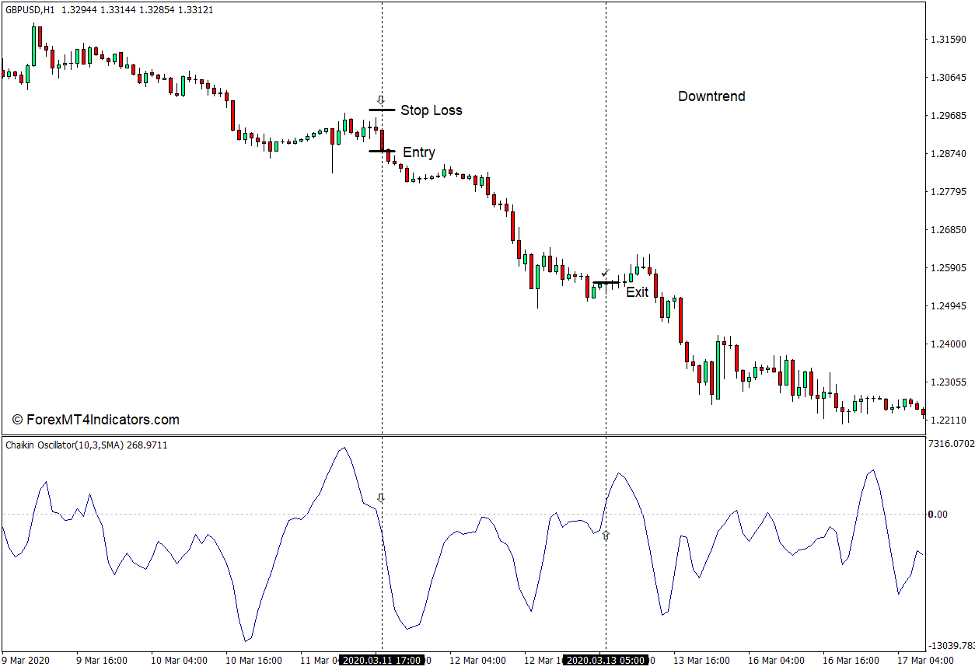Click the up arrow on the Chaikin Oscillator exit signal
Screen dimensions: 977x670
click(x=607, y=533)
